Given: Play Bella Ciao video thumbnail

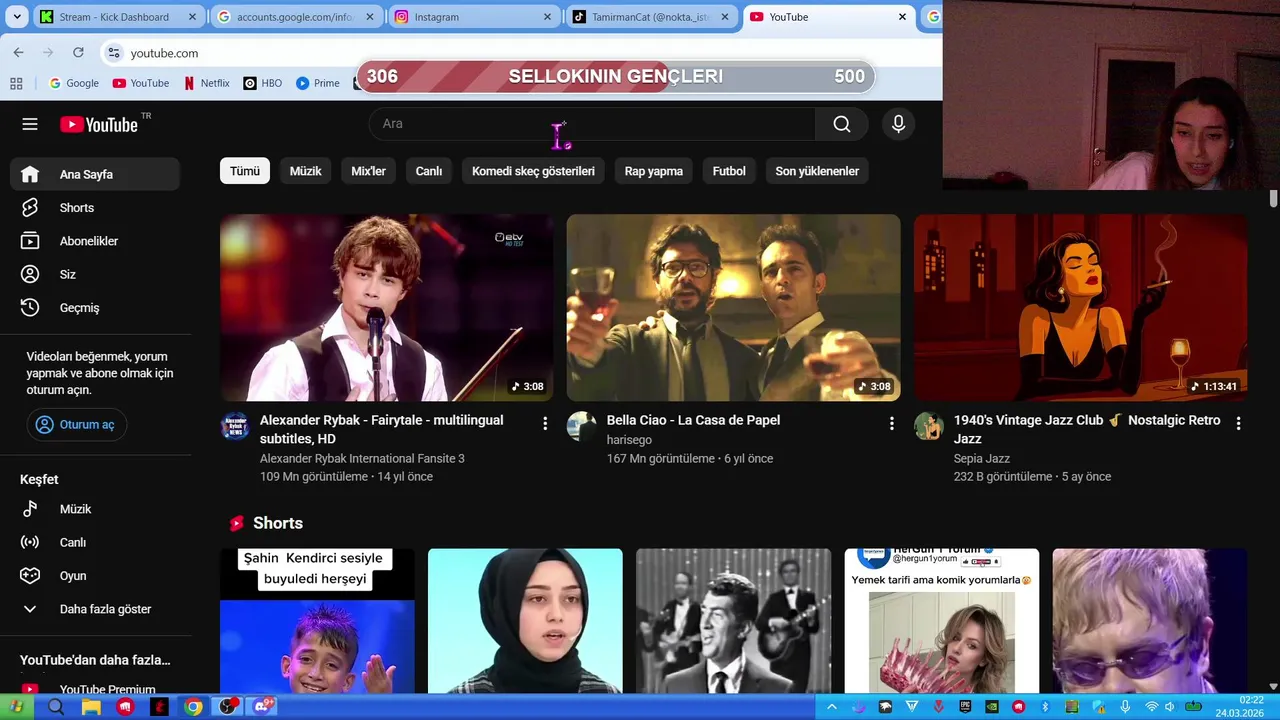Looking at the screenshot, I should point(734,308).
